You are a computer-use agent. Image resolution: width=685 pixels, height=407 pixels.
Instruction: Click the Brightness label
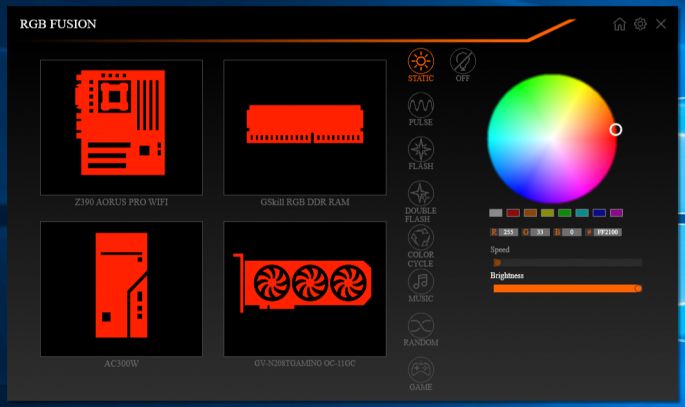507,276
